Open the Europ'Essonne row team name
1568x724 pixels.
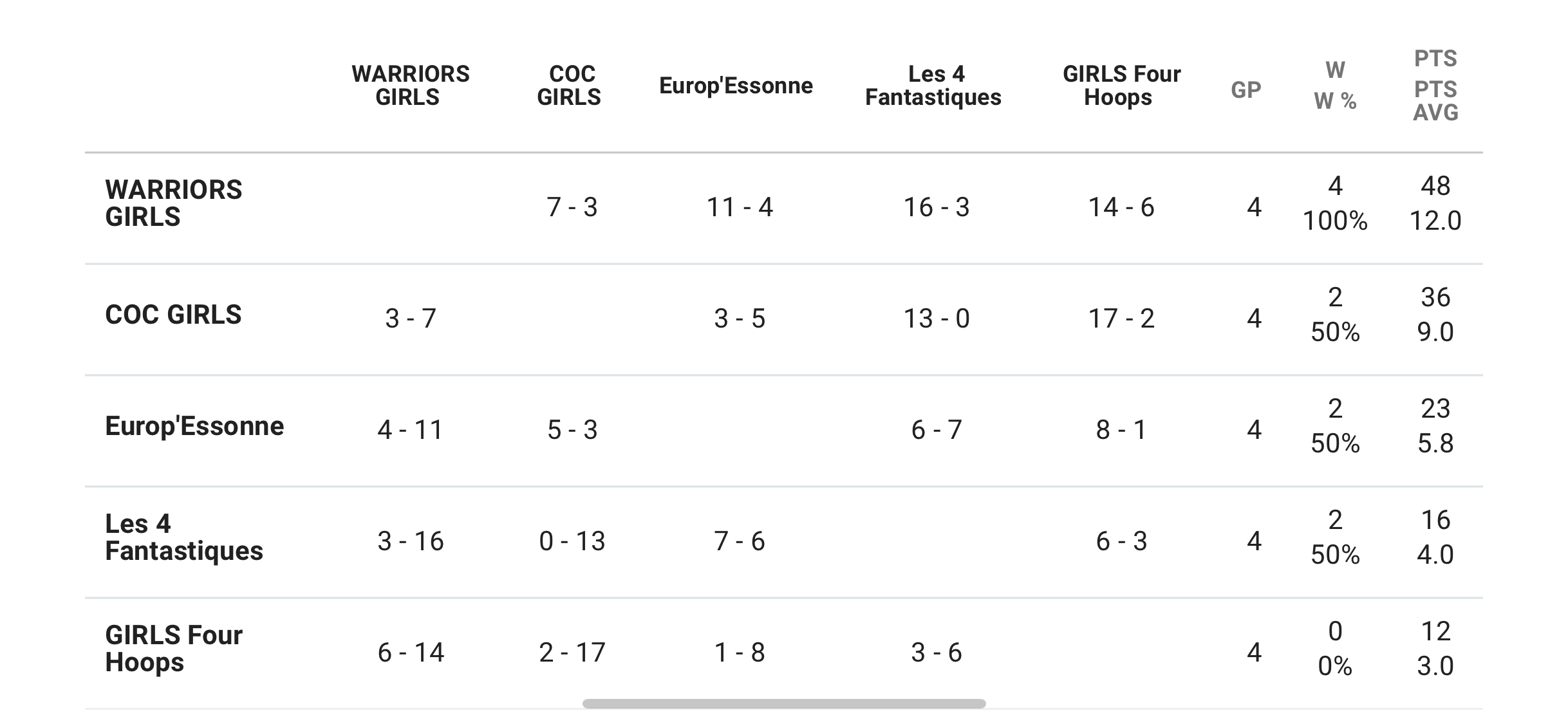click(194, 426)
